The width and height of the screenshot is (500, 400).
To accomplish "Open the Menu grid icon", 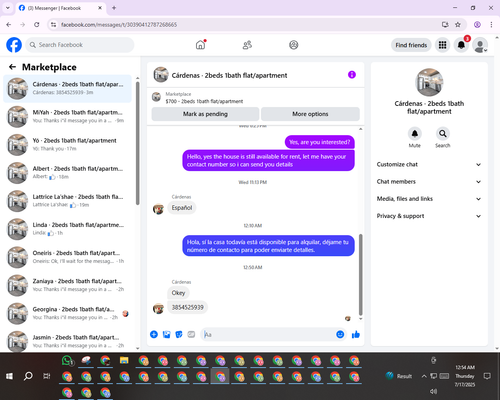I will coord(442,45).
